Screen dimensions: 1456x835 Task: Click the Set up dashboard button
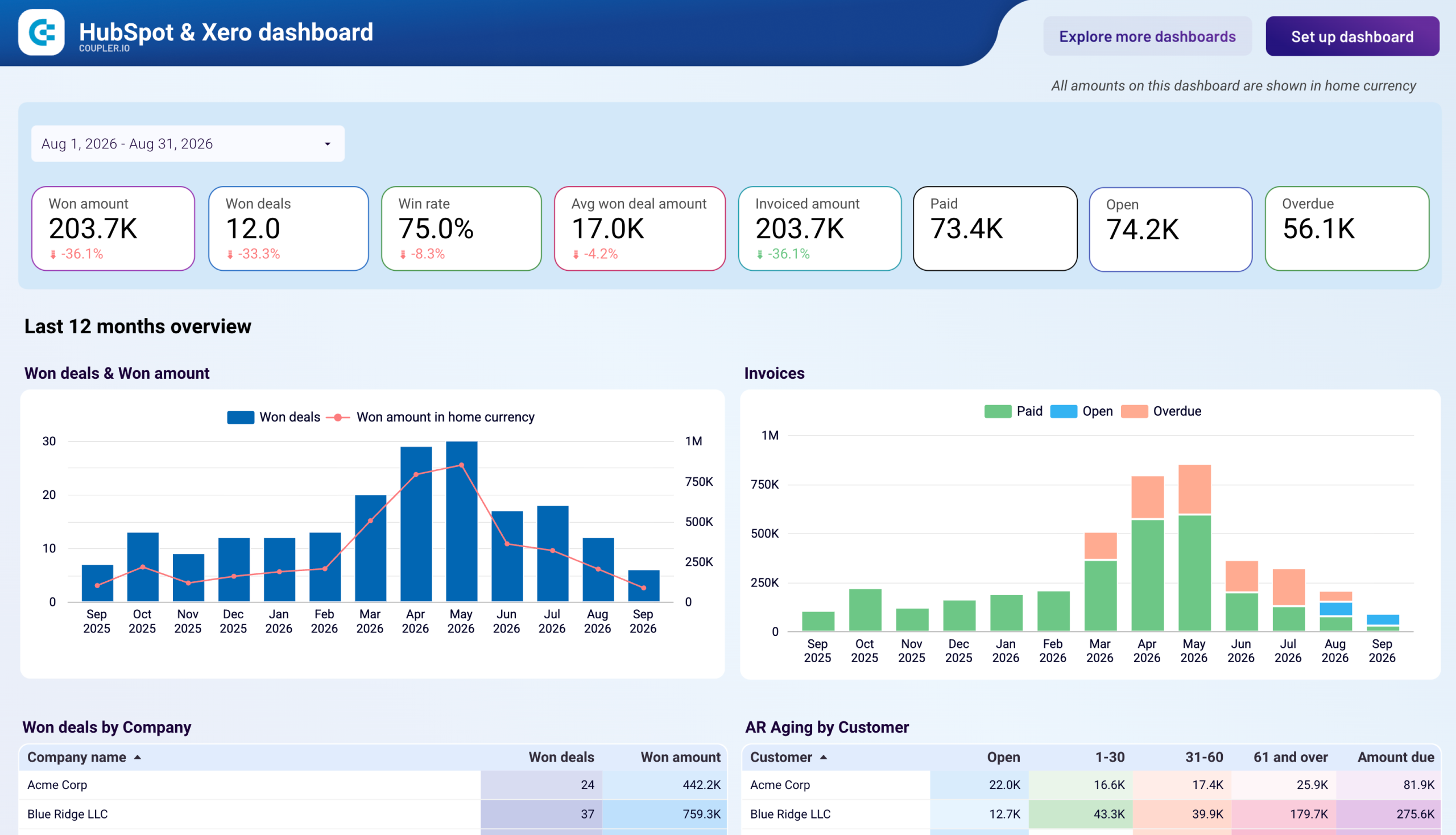tap(1352, 36)
